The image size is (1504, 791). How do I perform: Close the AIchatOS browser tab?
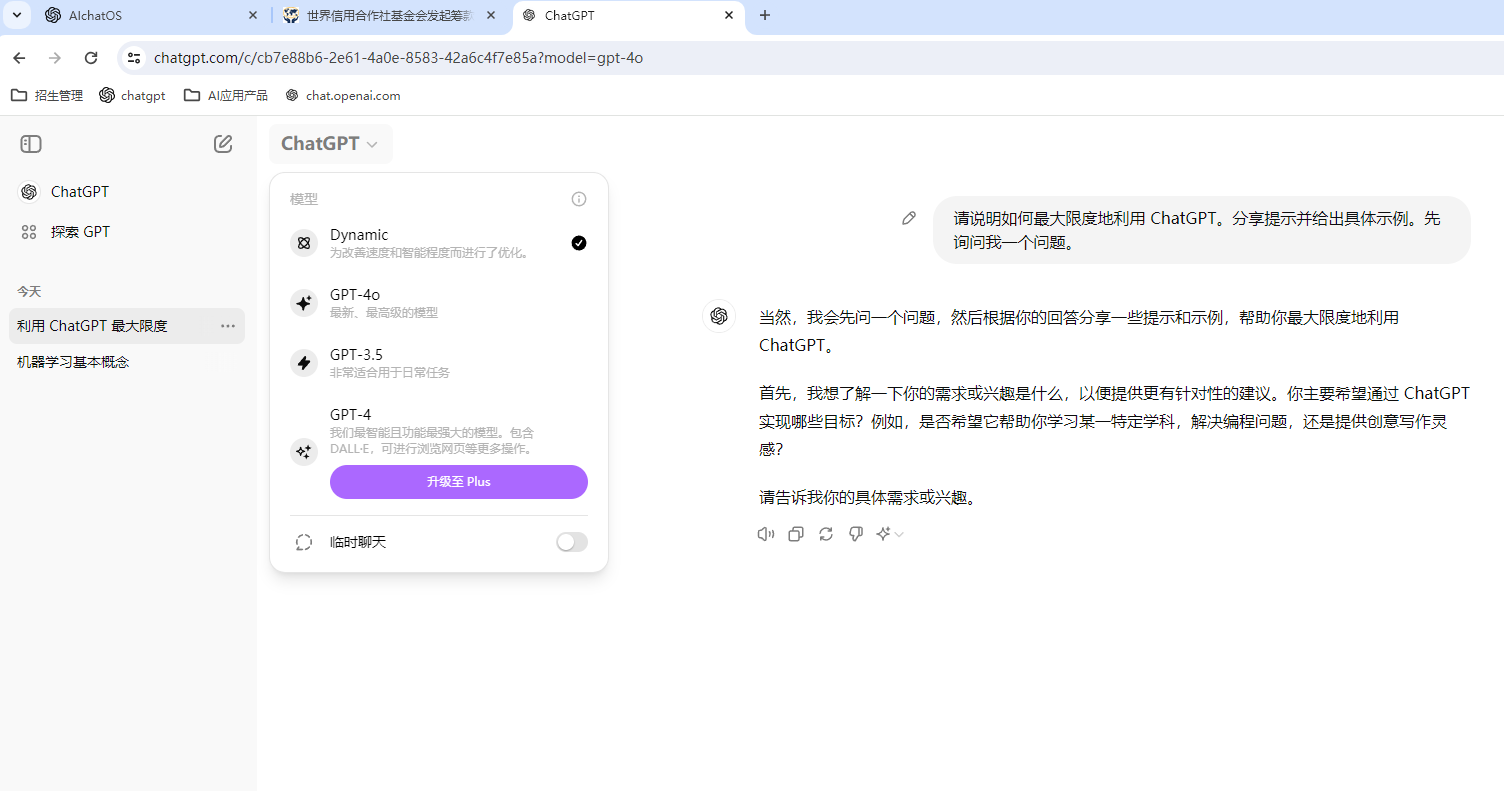click(253, 16)
